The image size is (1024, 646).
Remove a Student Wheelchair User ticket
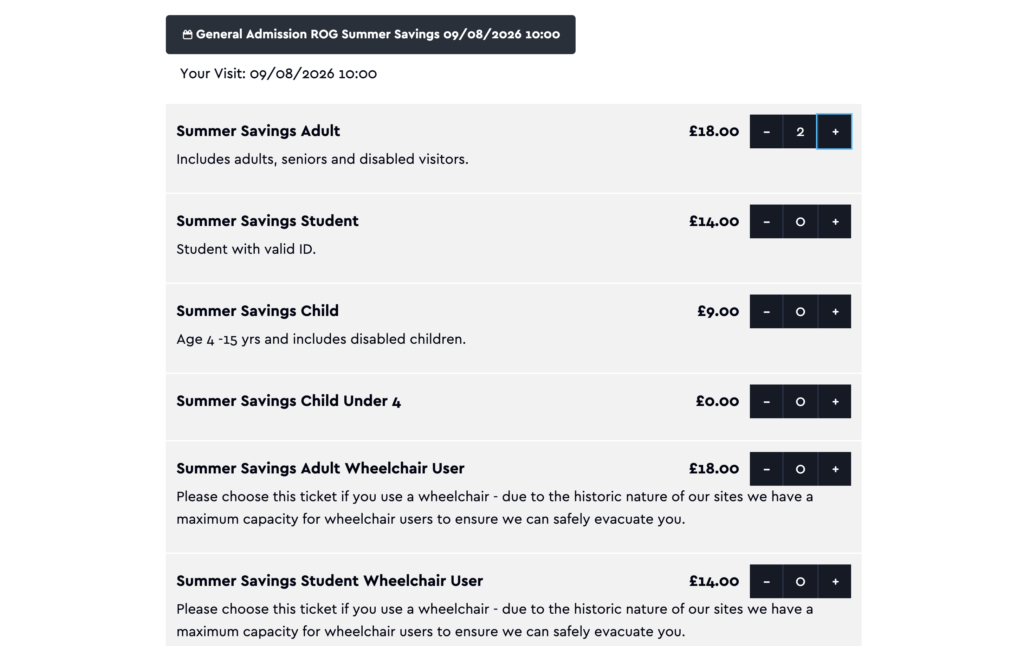click(766, 581)
